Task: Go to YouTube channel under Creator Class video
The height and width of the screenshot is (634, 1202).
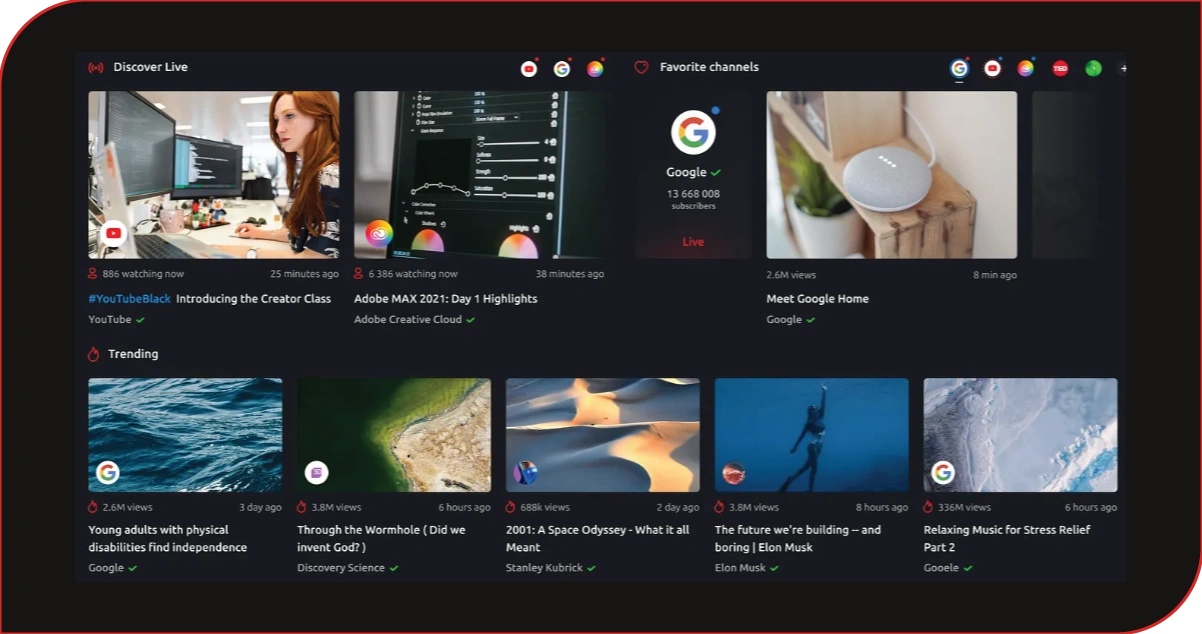Action: click(x=109, y=320)
